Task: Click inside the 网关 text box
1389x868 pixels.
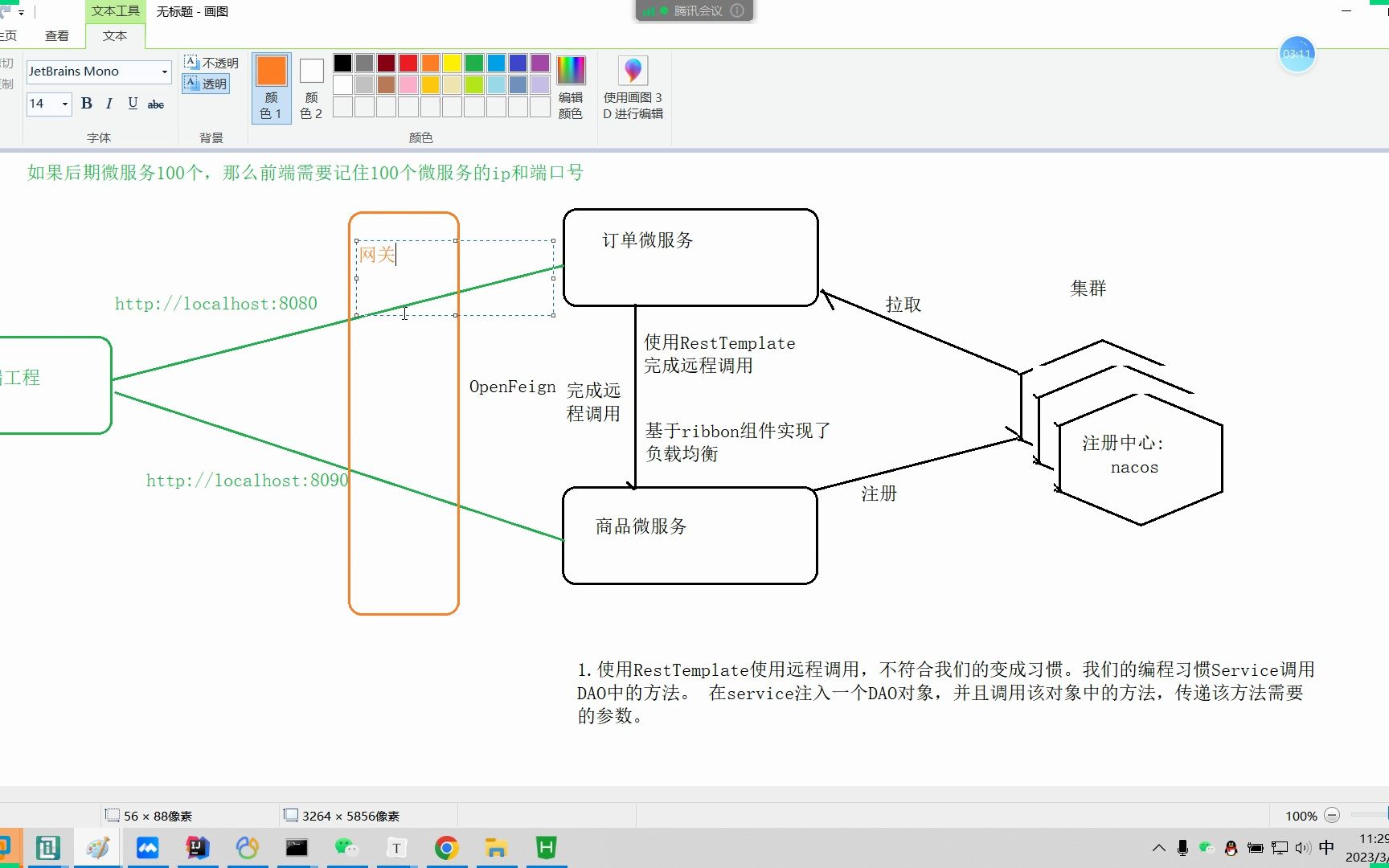Action: pyautogui.click(x=455, y=277)
